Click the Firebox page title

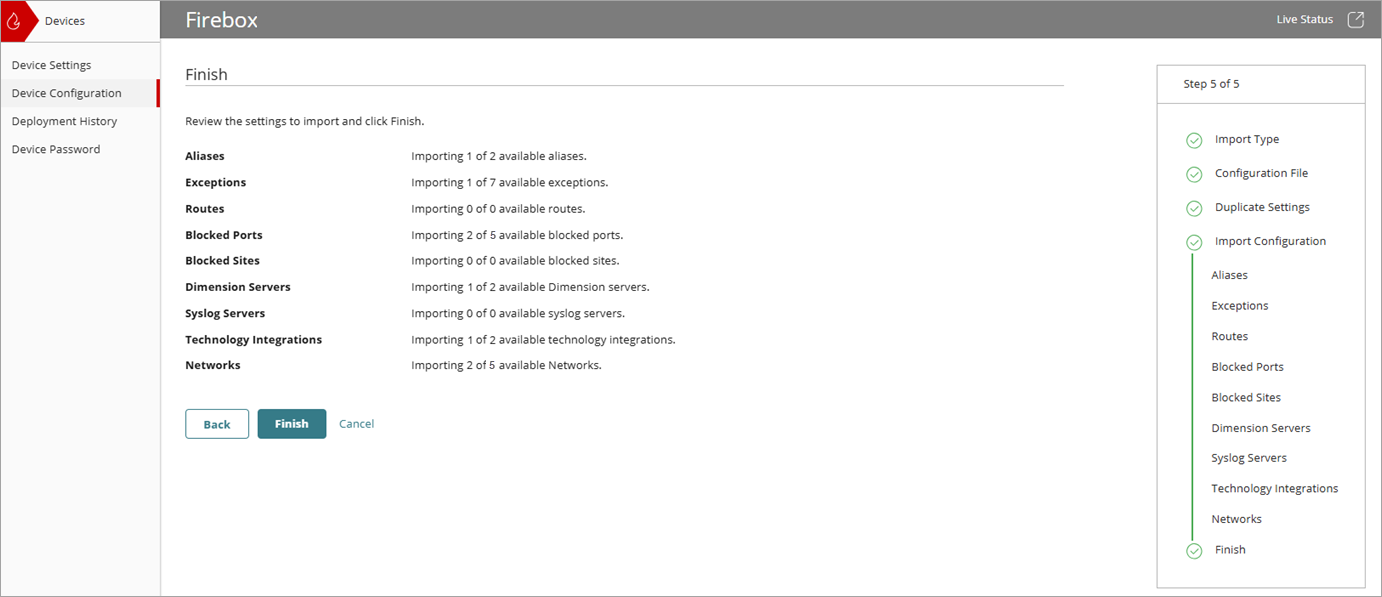point(221,20)
